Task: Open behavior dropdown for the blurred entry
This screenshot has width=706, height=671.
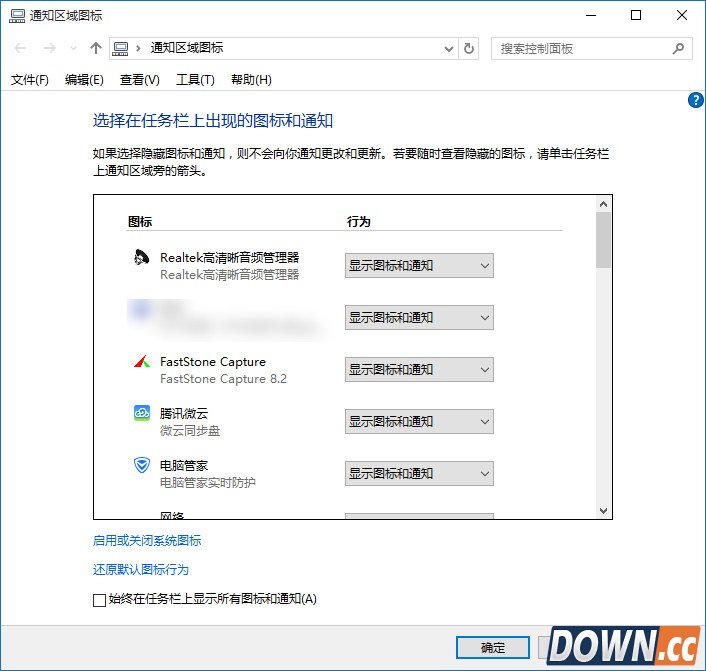Action: [419, 317]
